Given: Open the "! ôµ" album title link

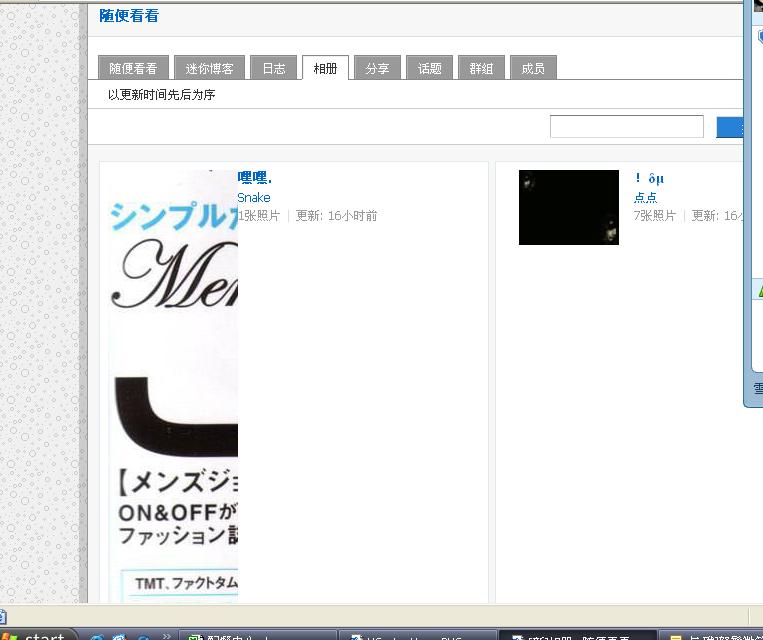Looking at the screenshot, I should pyautogui.click(x=648, y=178).
